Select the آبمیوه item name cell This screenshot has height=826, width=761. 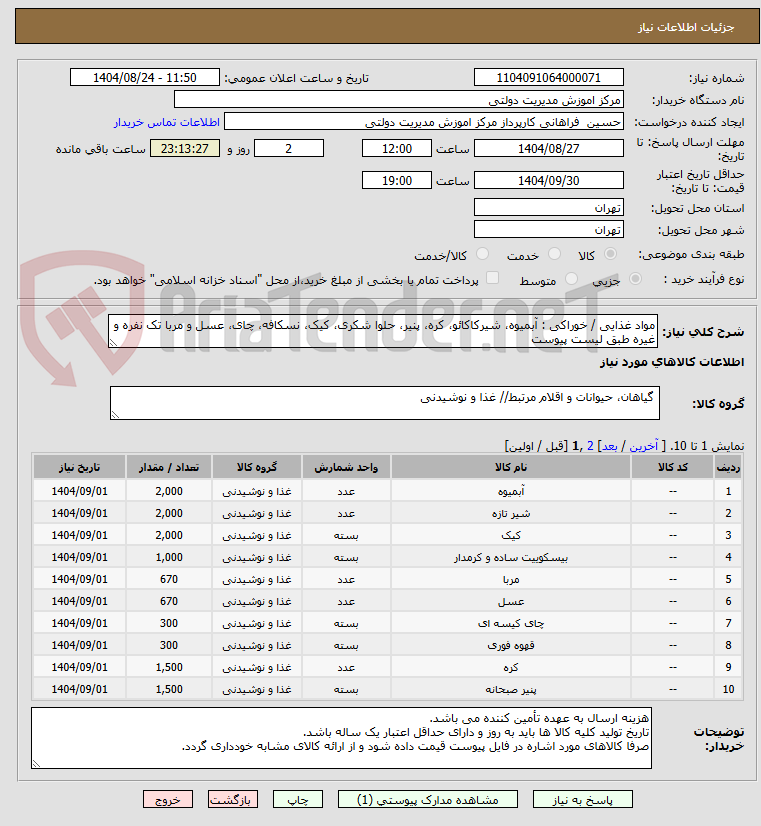coord(511,491)
